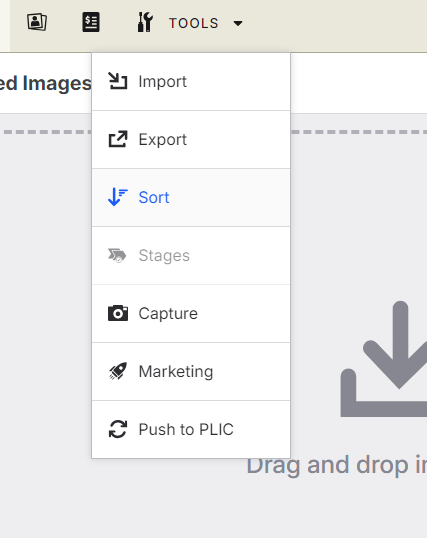The height and width of the screenshot is (538, 427).
Task: Click the Push to PLIC sync icon
Action: pyautogui.click(x=118, y=429)
